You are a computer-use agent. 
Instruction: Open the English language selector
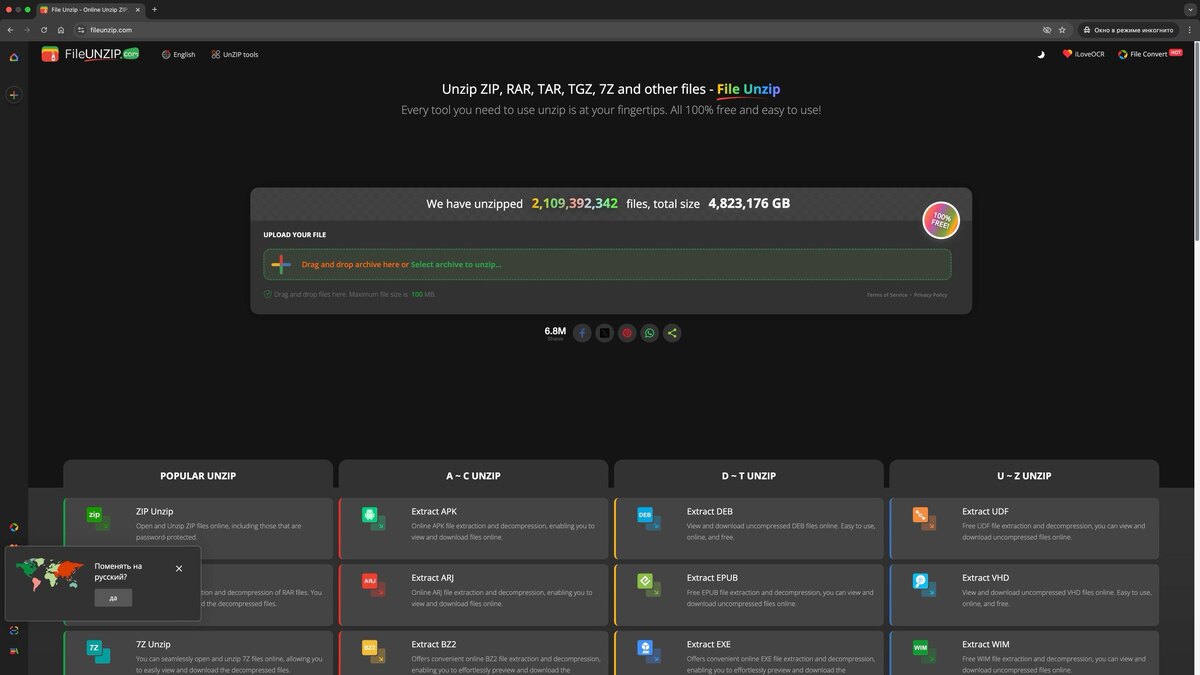pos(178,54)
